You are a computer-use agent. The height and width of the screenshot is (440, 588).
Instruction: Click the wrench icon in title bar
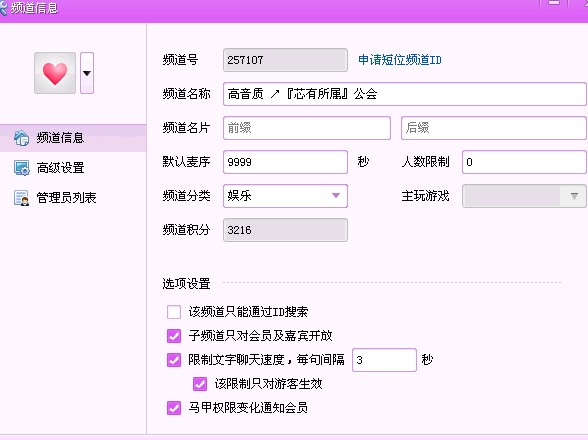tap(3, 8)
